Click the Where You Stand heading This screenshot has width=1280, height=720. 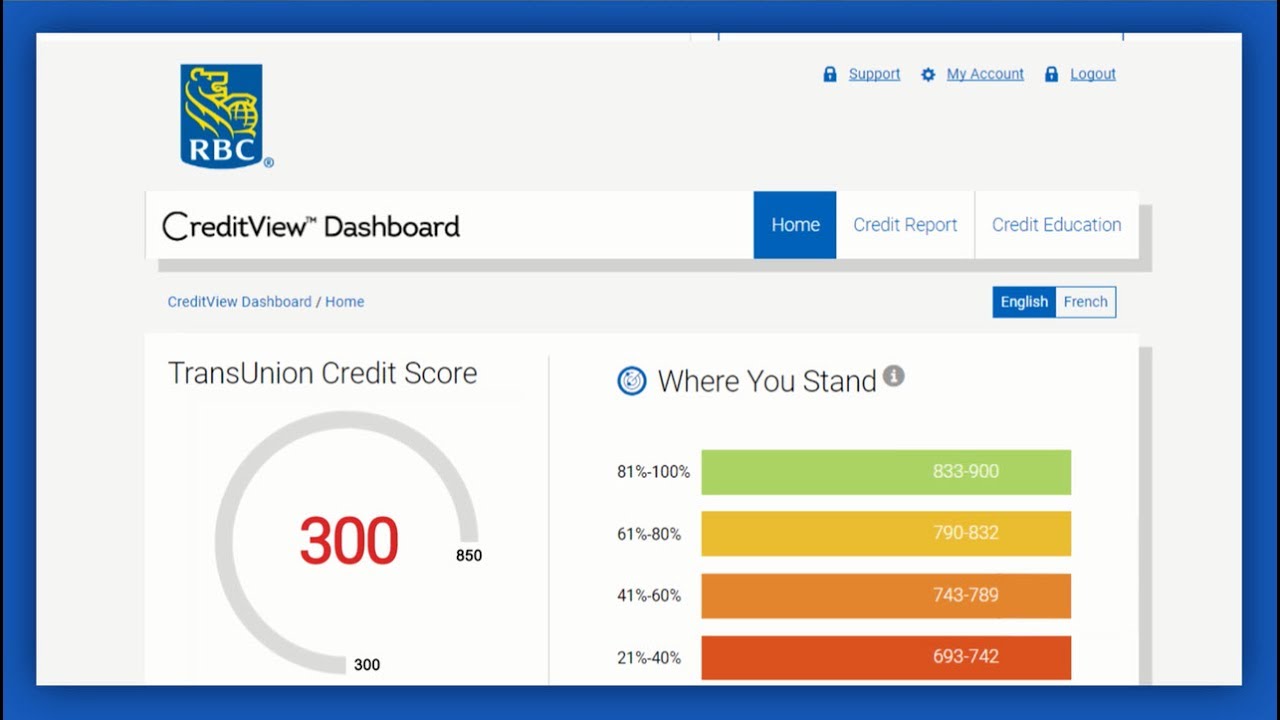(x=767, y=381)
